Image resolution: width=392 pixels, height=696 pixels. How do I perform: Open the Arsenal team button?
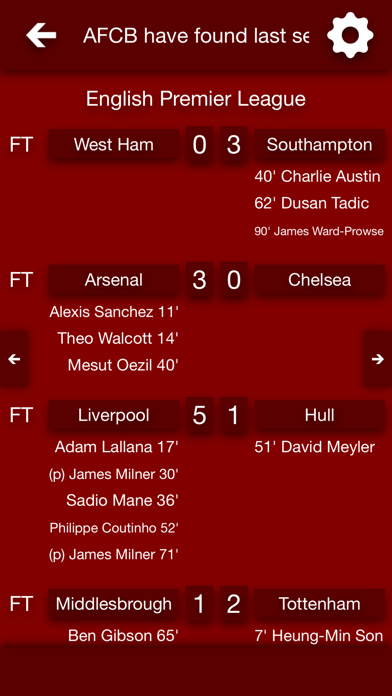[114, 280]
